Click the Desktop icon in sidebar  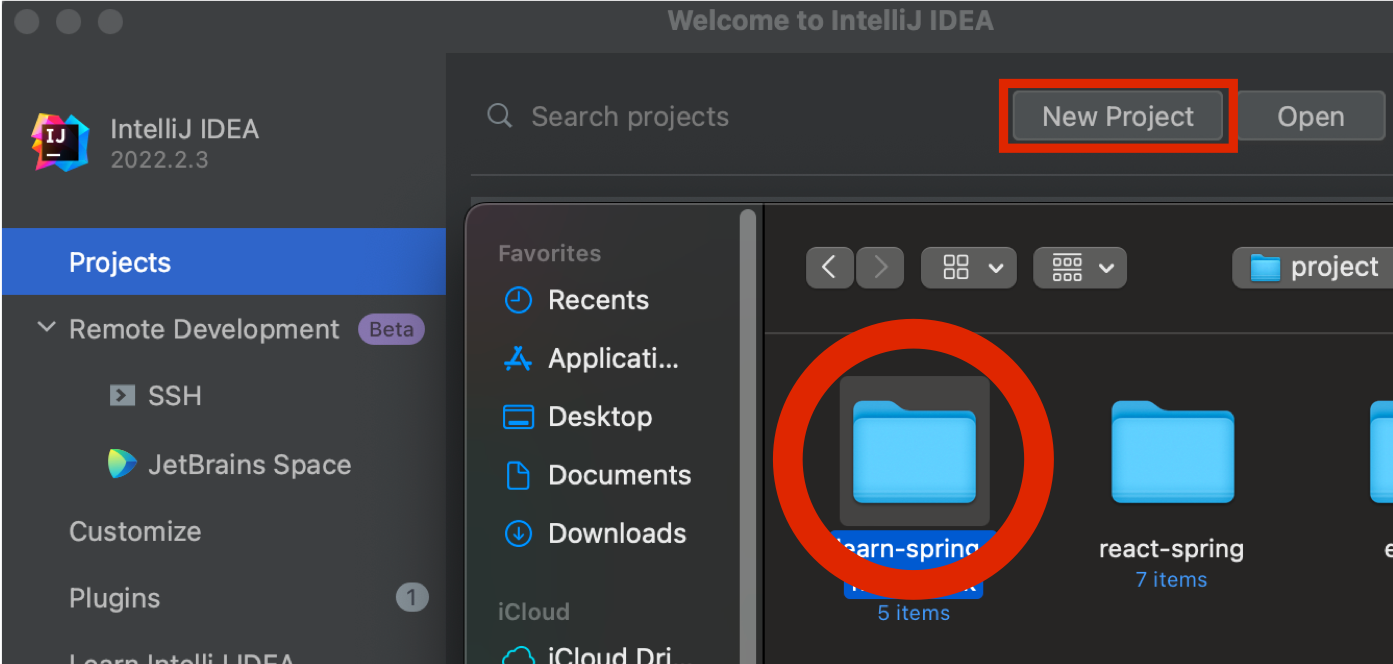(518, 416)
